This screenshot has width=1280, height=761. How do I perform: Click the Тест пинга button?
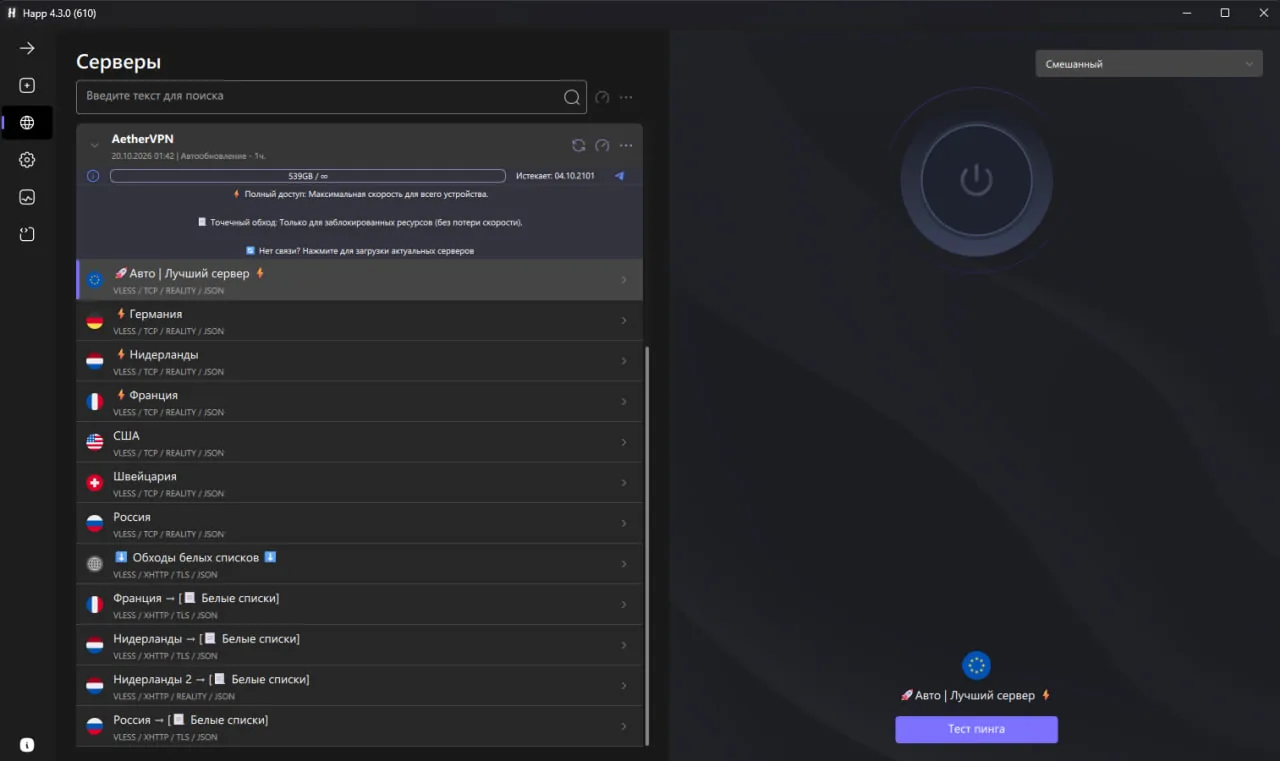click(976, 729)
